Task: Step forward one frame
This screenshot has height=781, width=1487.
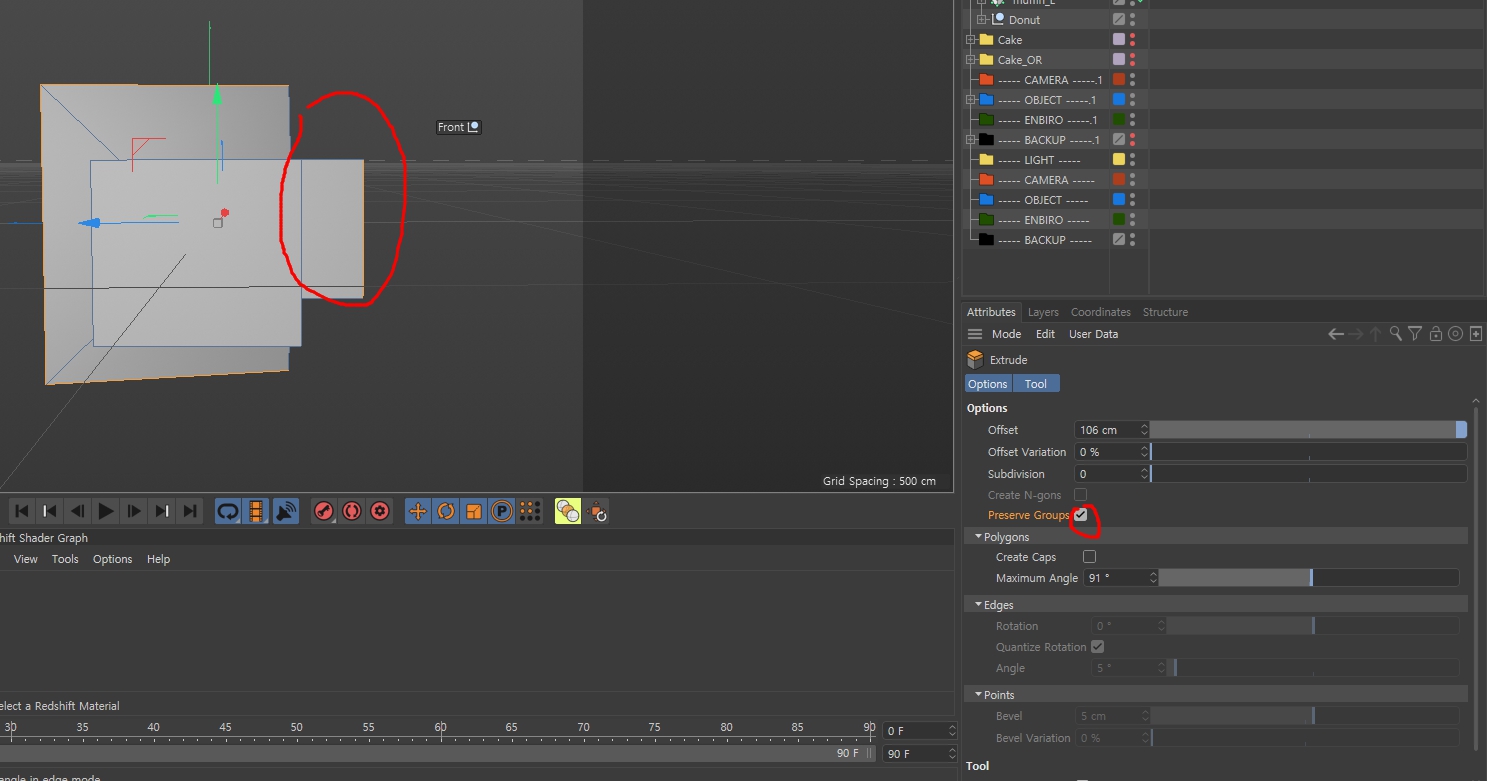Action: (x=133, y=512)
